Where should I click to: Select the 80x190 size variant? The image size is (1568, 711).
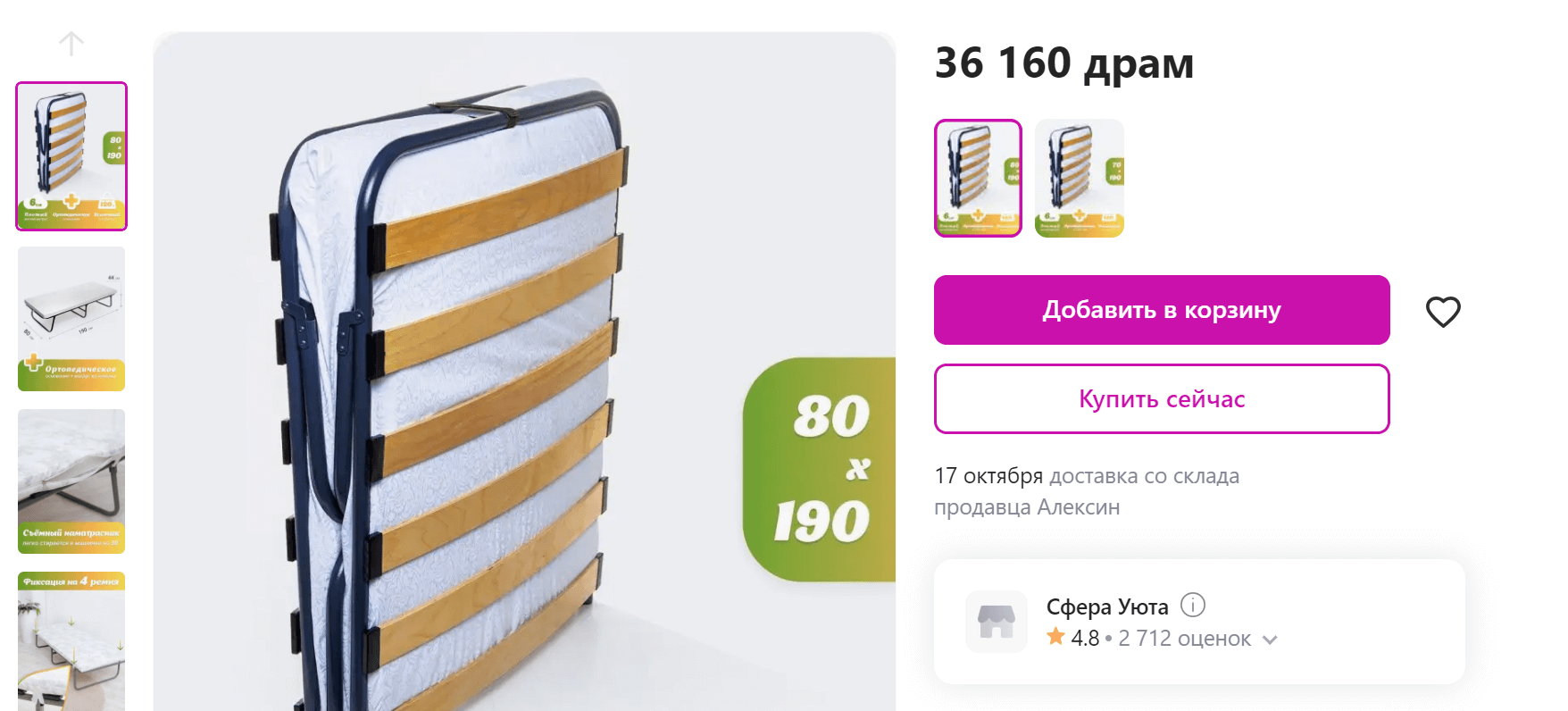(x=978, y=179)
